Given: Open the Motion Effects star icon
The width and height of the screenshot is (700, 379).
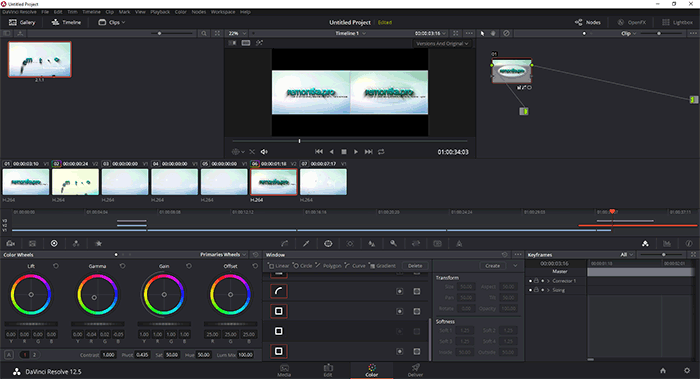Looking at the screenshot, I should tap(99, 243).
